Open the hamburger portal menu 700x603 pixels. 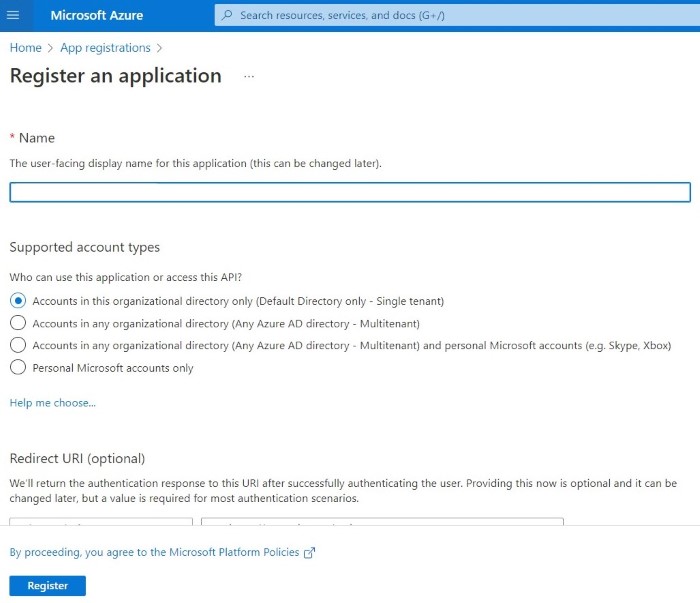point(13,15)
